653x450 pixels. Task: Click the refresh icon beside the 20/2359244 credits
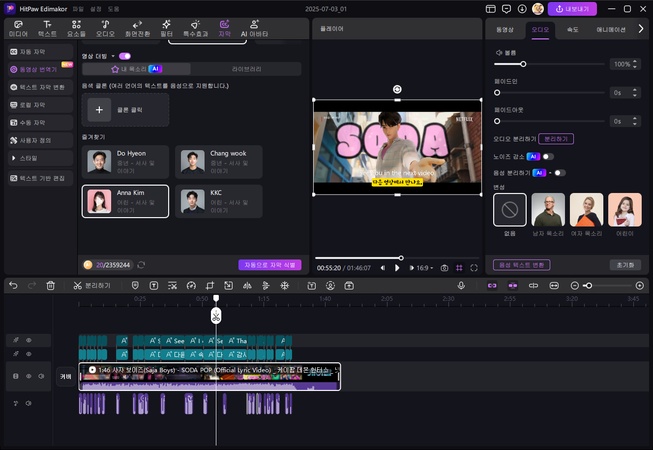pyautogui.click(x=141, y=265)
